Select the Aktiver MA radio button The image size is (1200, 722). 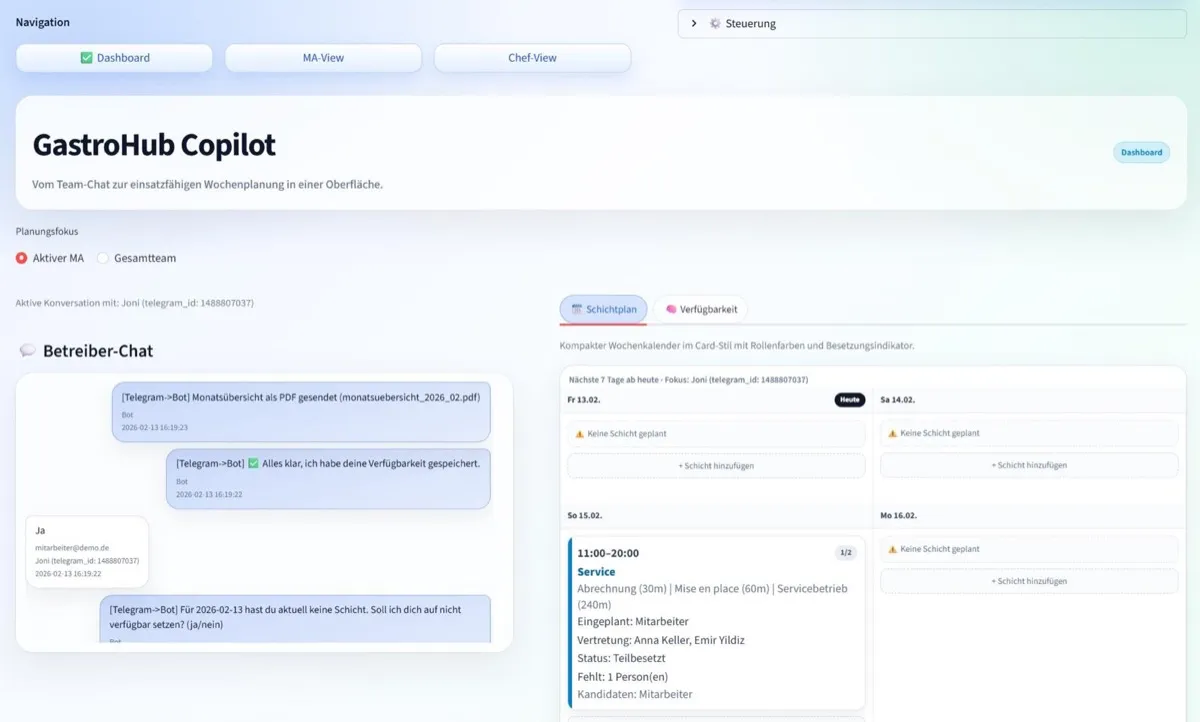click(x=22, y=258)
